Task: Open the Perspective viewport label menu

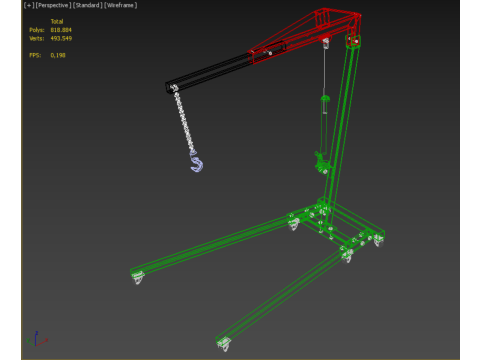Action: pos(53,5)
